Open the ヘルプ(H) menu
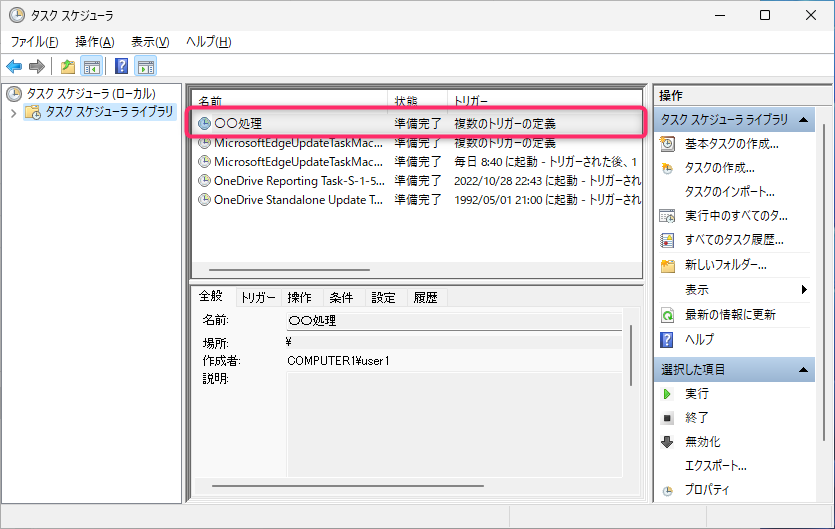The image size is (835, 529). pyautogui.click(x=208, y=42)
